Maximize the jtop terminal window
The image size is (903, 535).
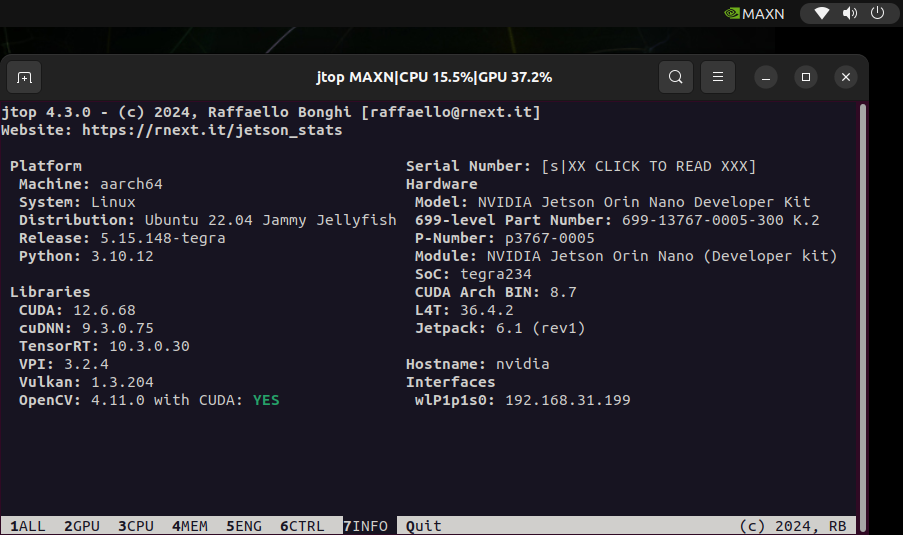click(806, 77)
